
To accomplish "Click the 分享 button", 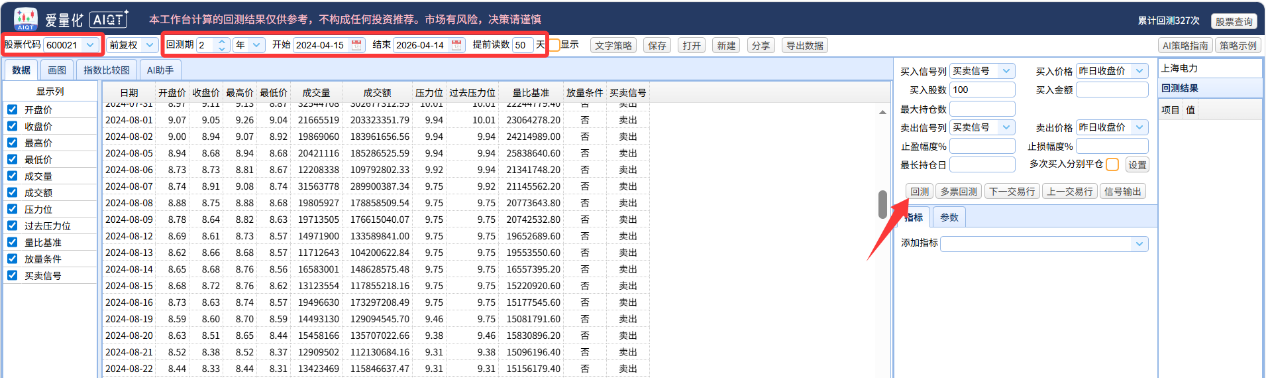I will (x=761, y=45).
